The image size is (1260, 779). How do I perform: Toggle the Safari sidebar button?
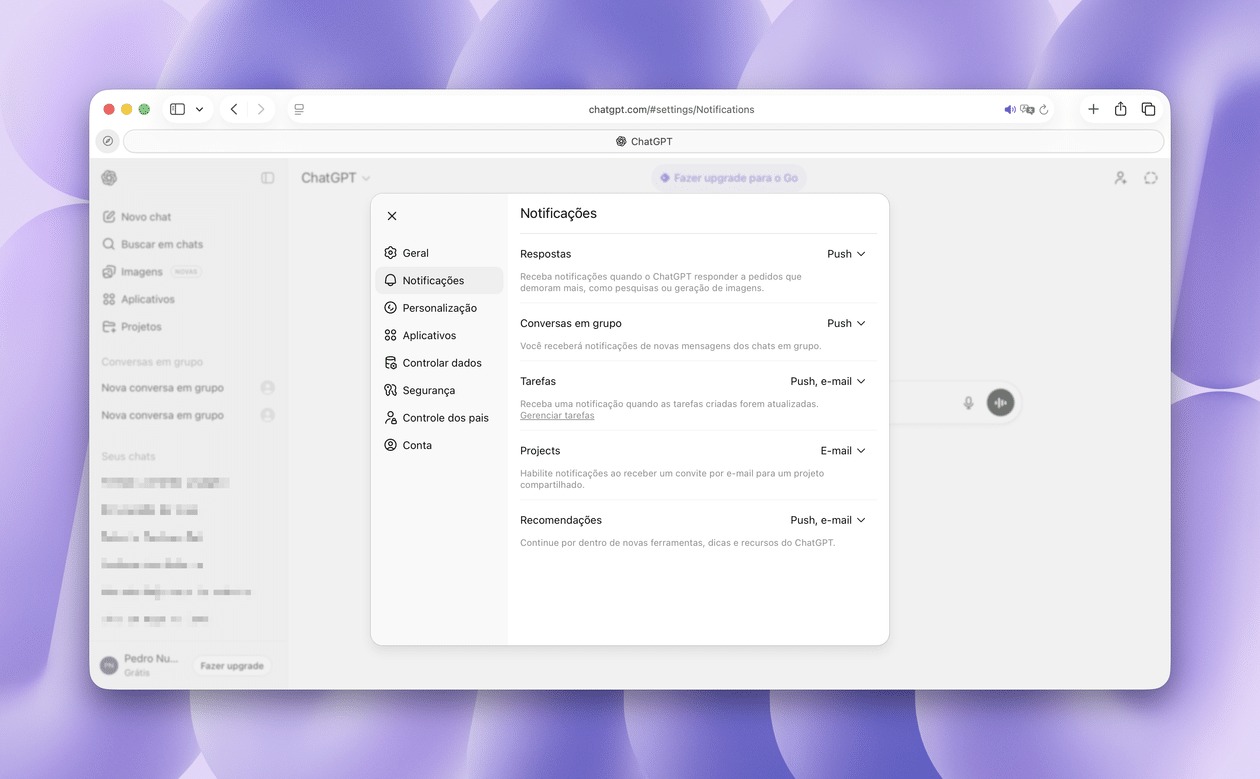pyautogui.click(x=178, y=109)
